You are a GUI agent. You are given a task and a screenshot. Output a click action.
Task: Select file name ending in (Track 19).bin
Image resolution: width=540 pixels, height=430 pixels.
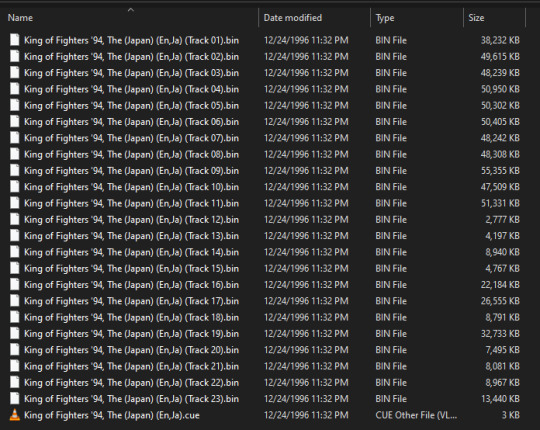point(131,334)
